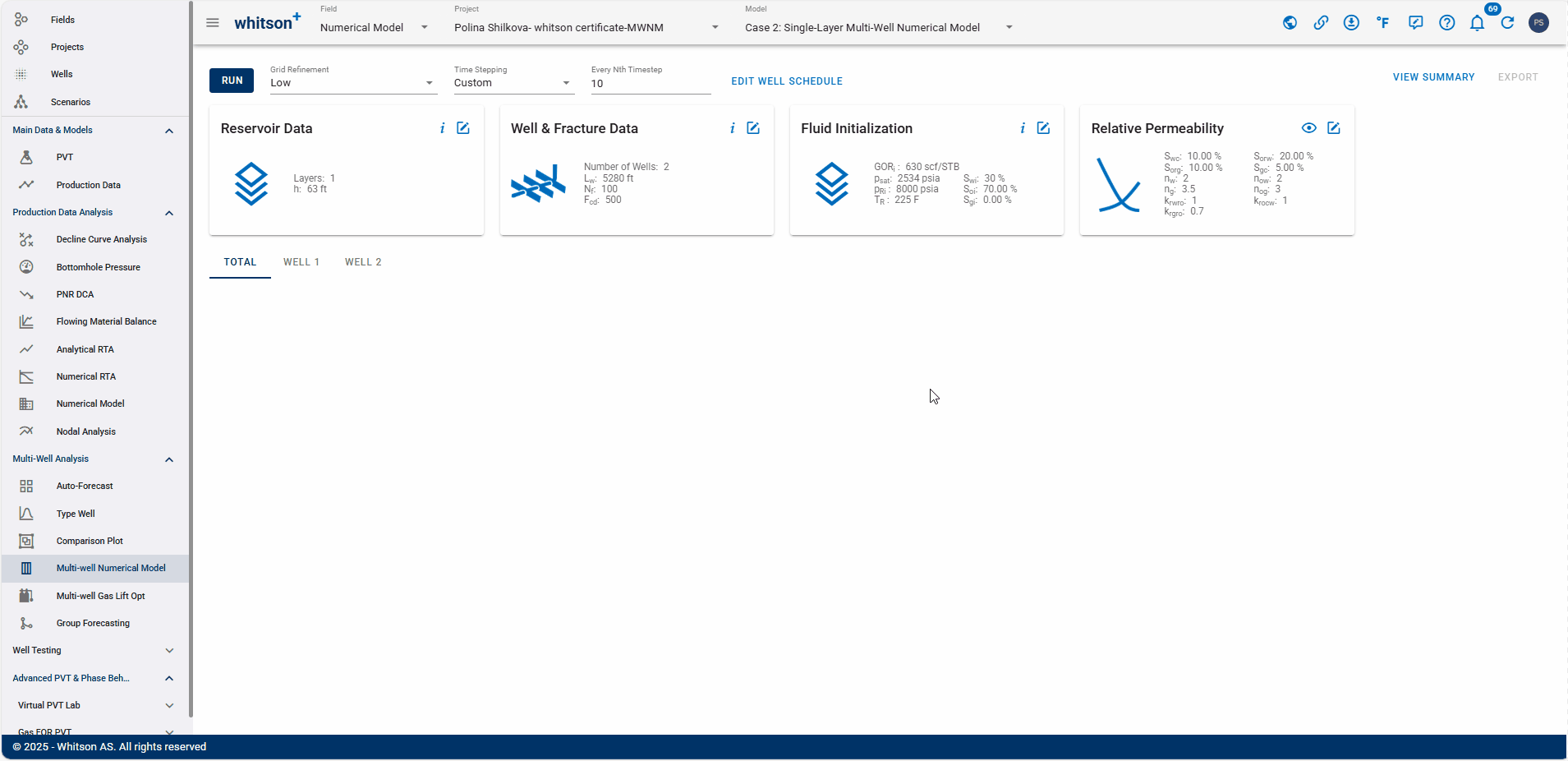Open Grid Refinement dropdown
The image size is (1568, 761).
tap(353, 83)
